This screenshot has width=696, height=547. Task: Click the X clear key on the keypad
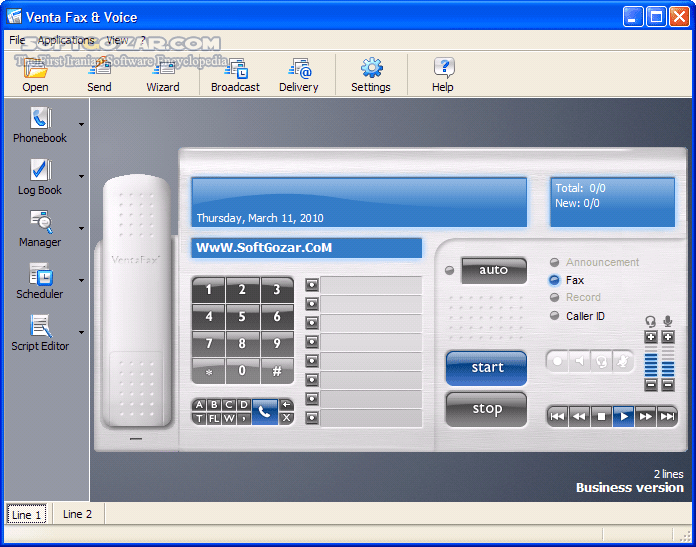286,418
